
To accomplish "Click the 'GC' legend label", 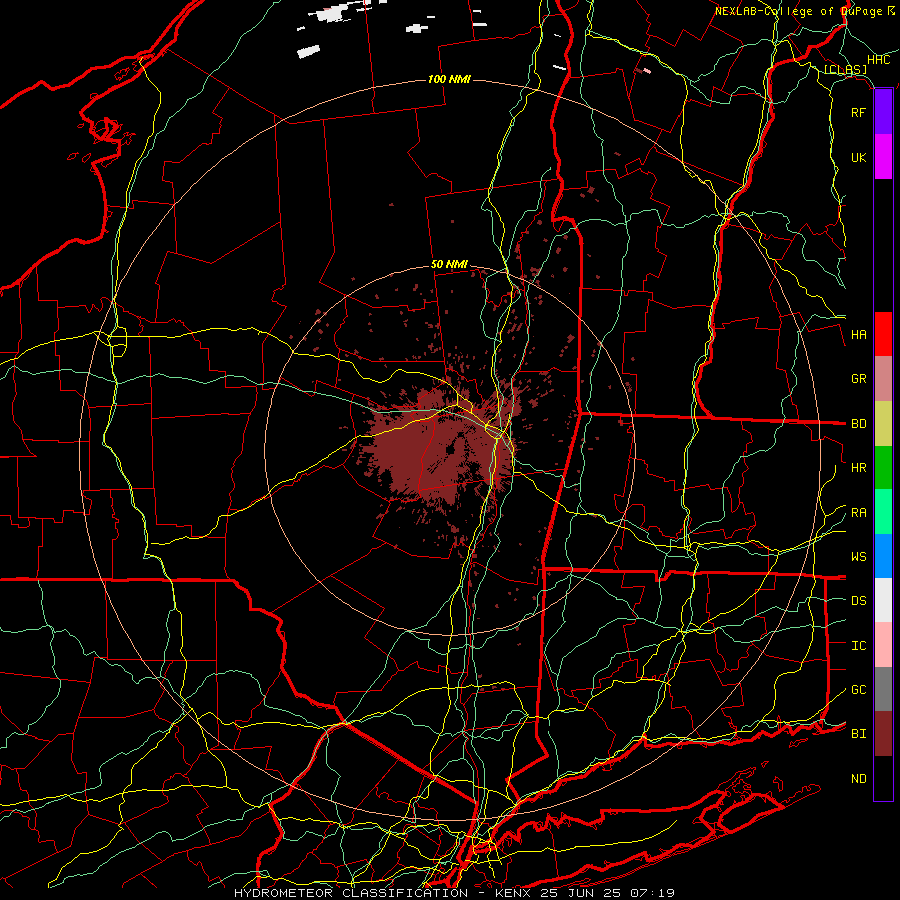I will coord(858,690).
